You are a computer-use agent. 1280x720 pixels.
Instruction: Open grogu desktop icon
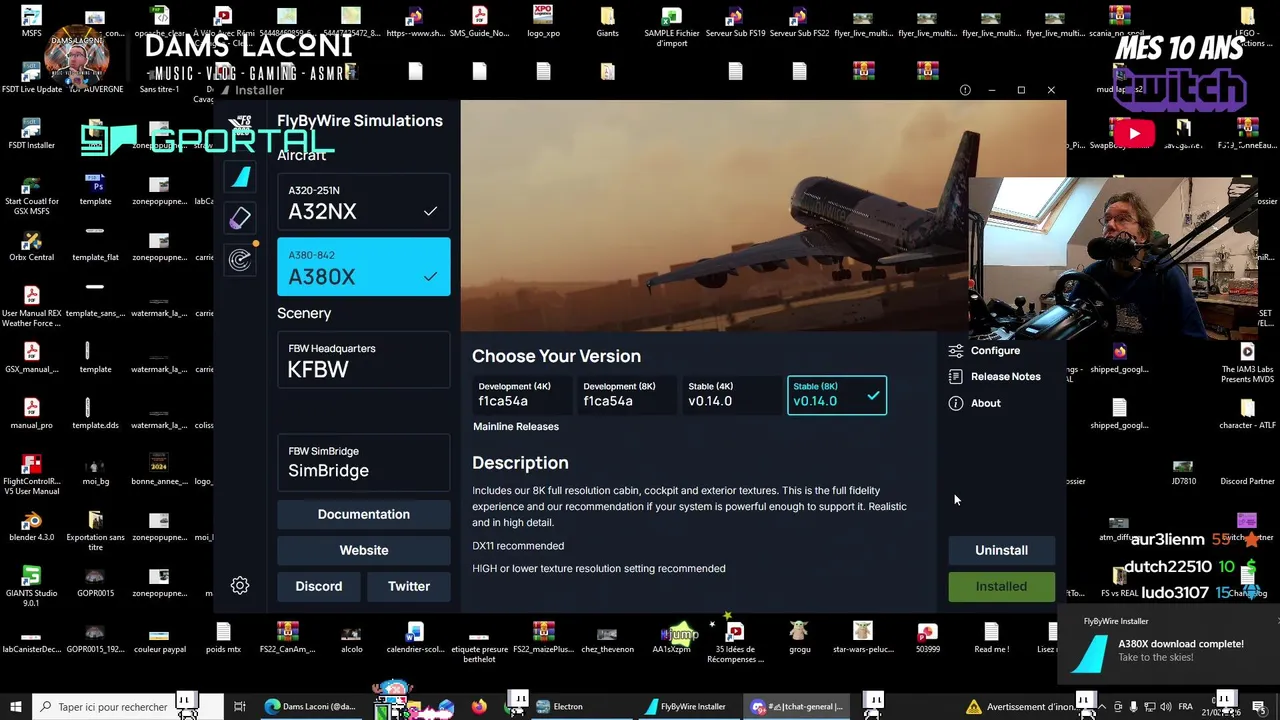pyautogui.click(x=799, y=638)
